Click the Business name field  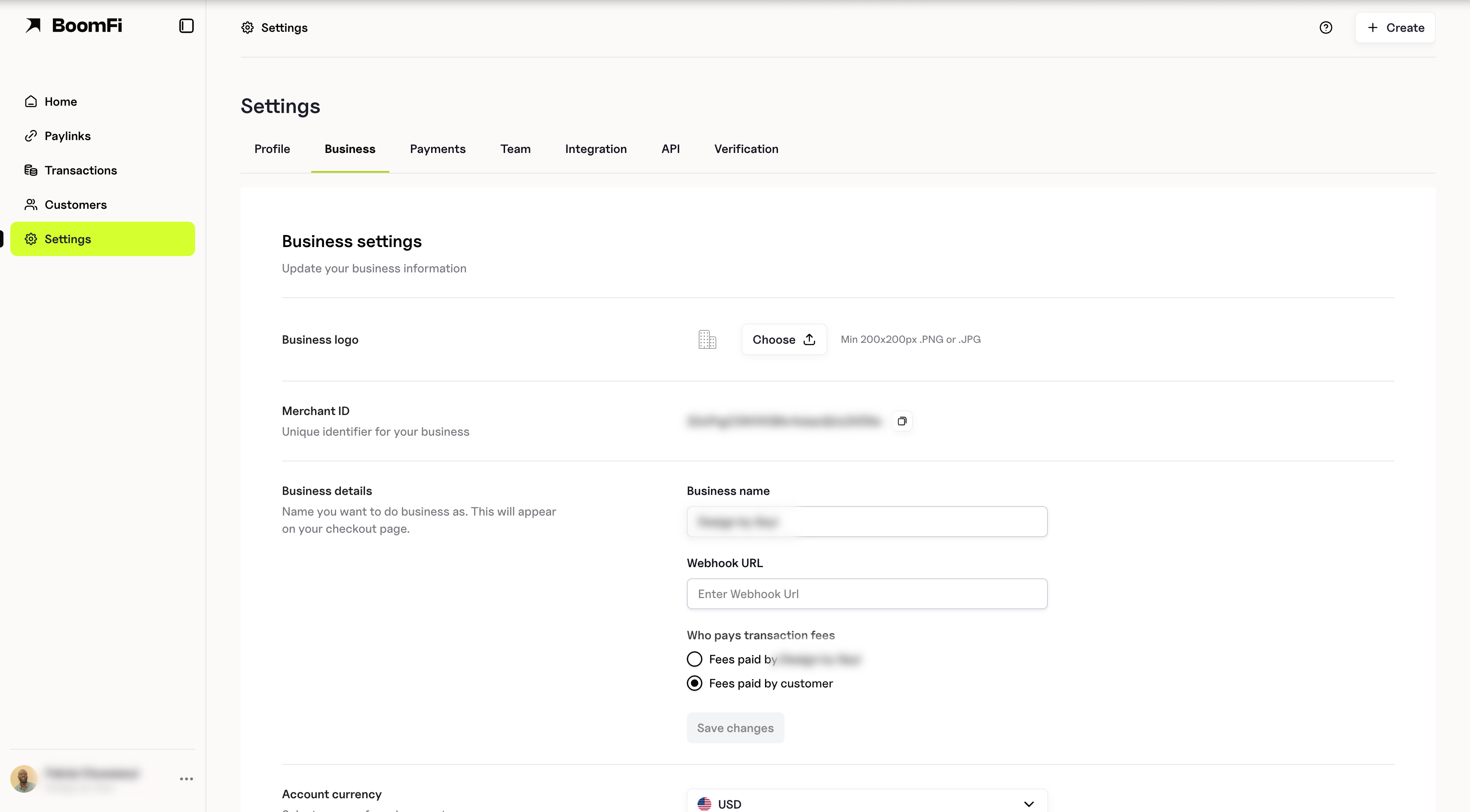pyautogui.click(x=866, y=522)
